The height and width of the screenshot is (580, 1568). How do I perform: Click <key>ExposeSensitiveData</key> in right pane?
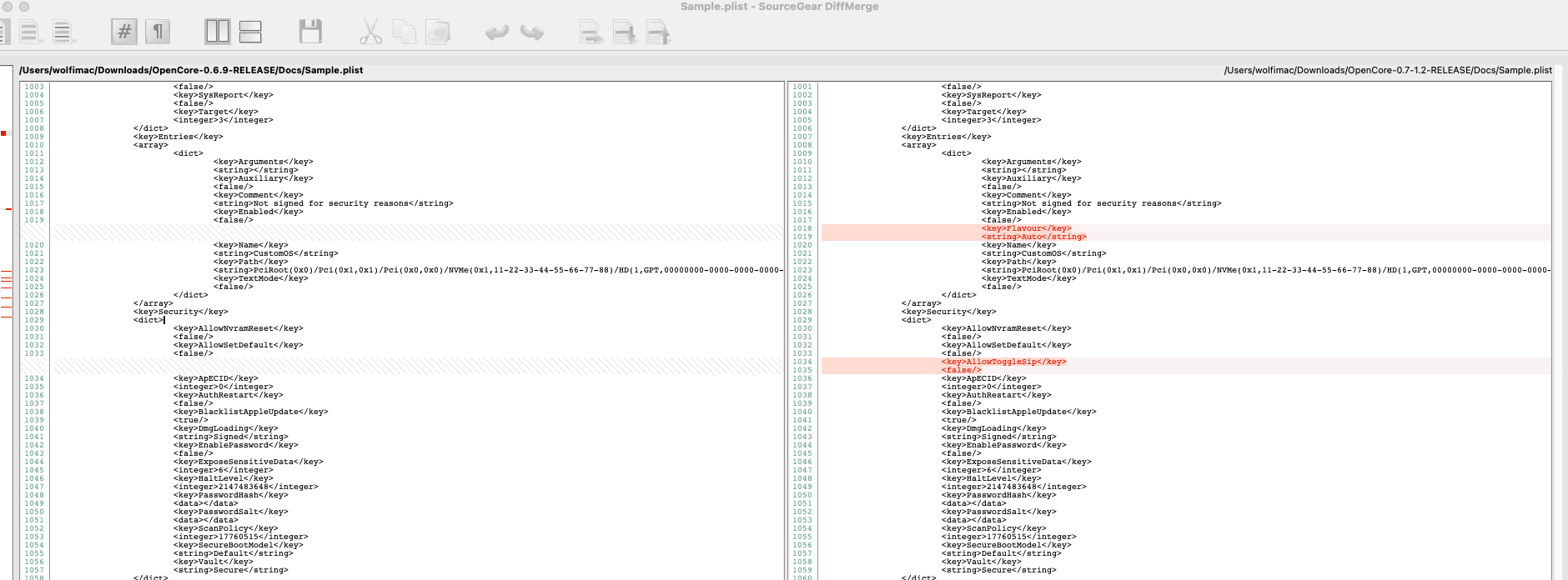pyautogui.click(x=1016, y=462)
